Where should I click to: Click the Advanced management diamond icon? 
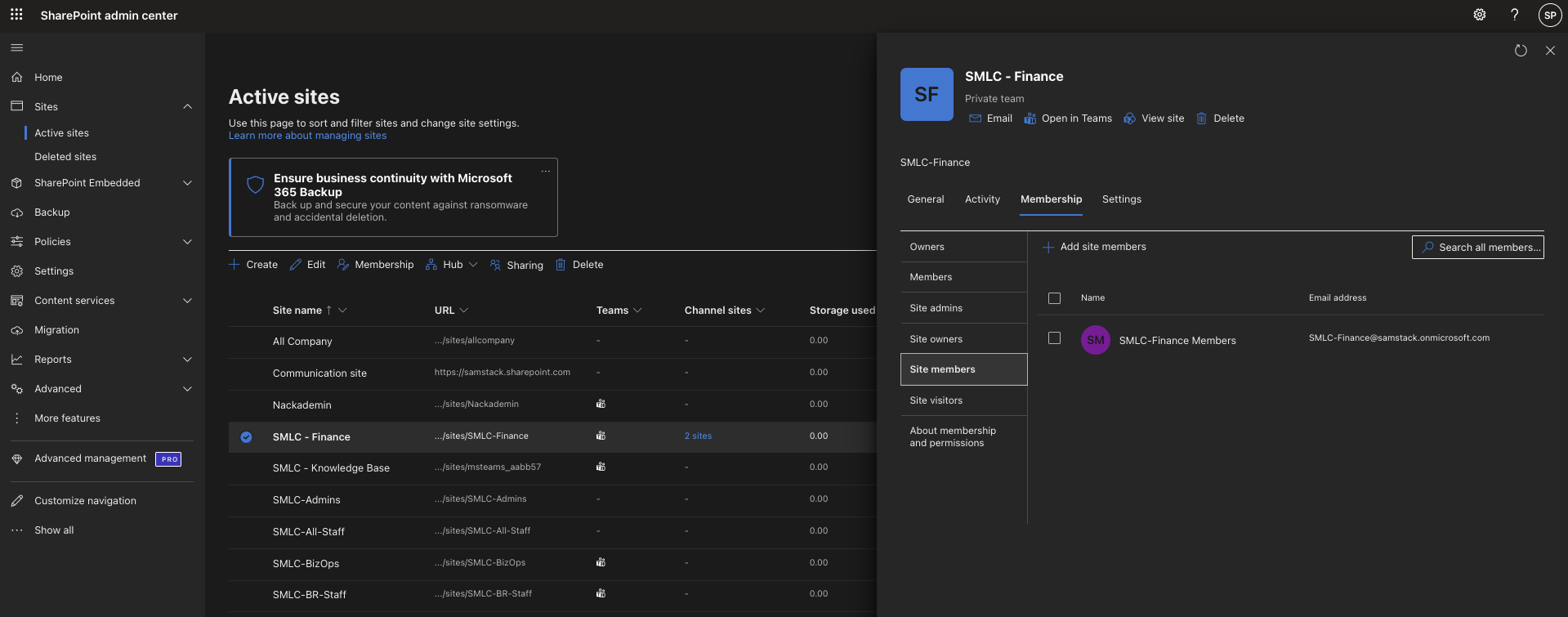pos(16,458)
